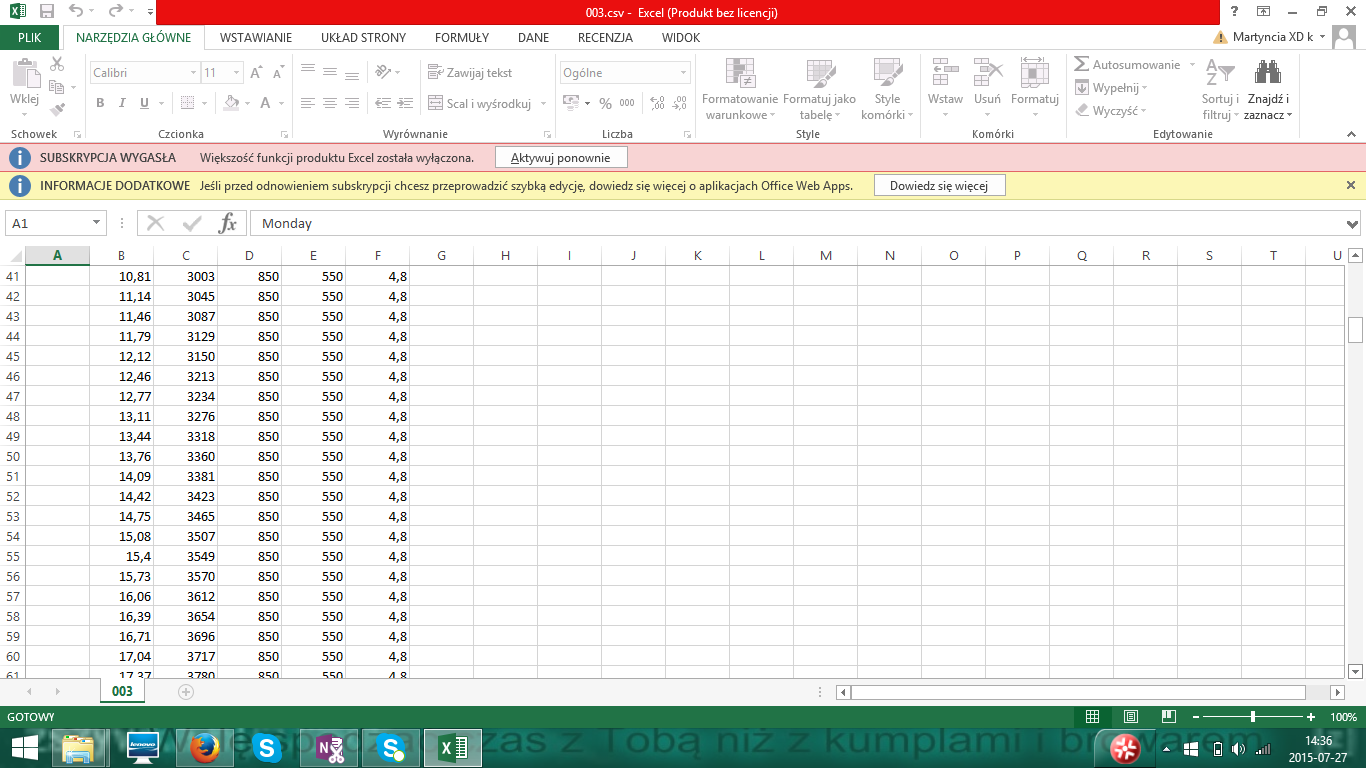
Task: Open the Calibri font name dropdown
Action: coord(193,73)
